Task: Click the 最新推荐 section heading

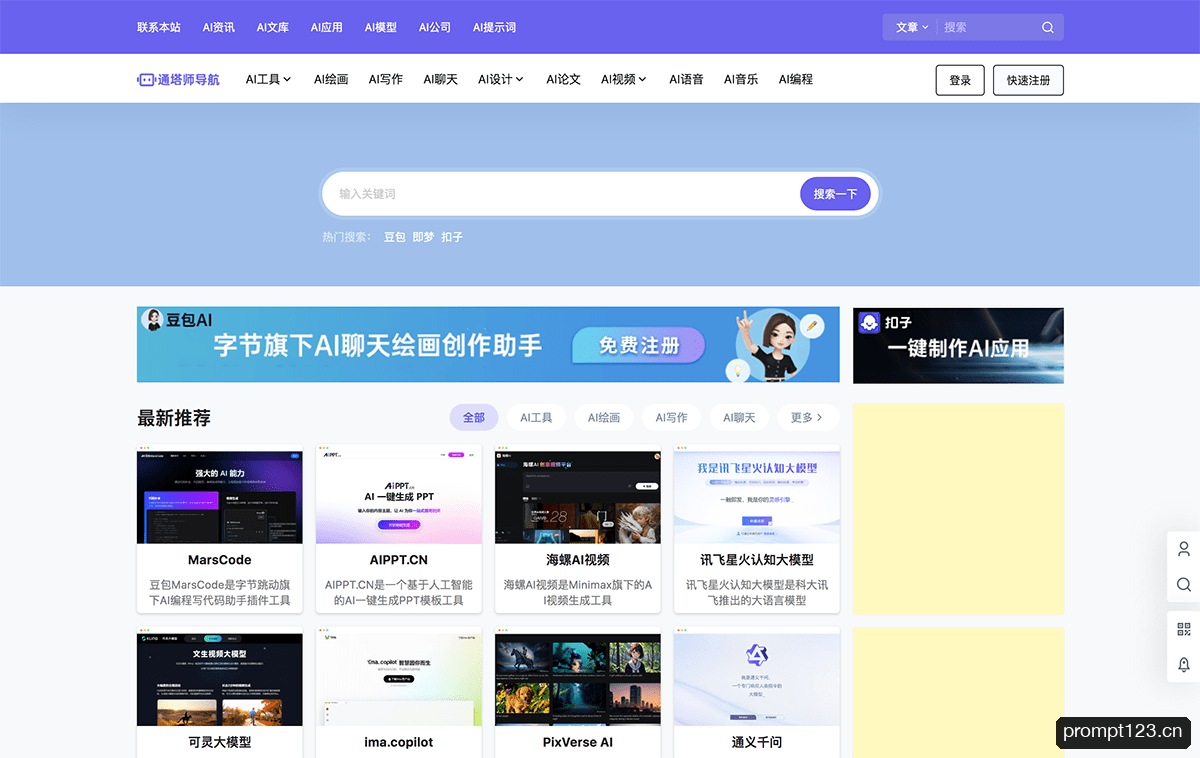Action: tap(174, 418)
